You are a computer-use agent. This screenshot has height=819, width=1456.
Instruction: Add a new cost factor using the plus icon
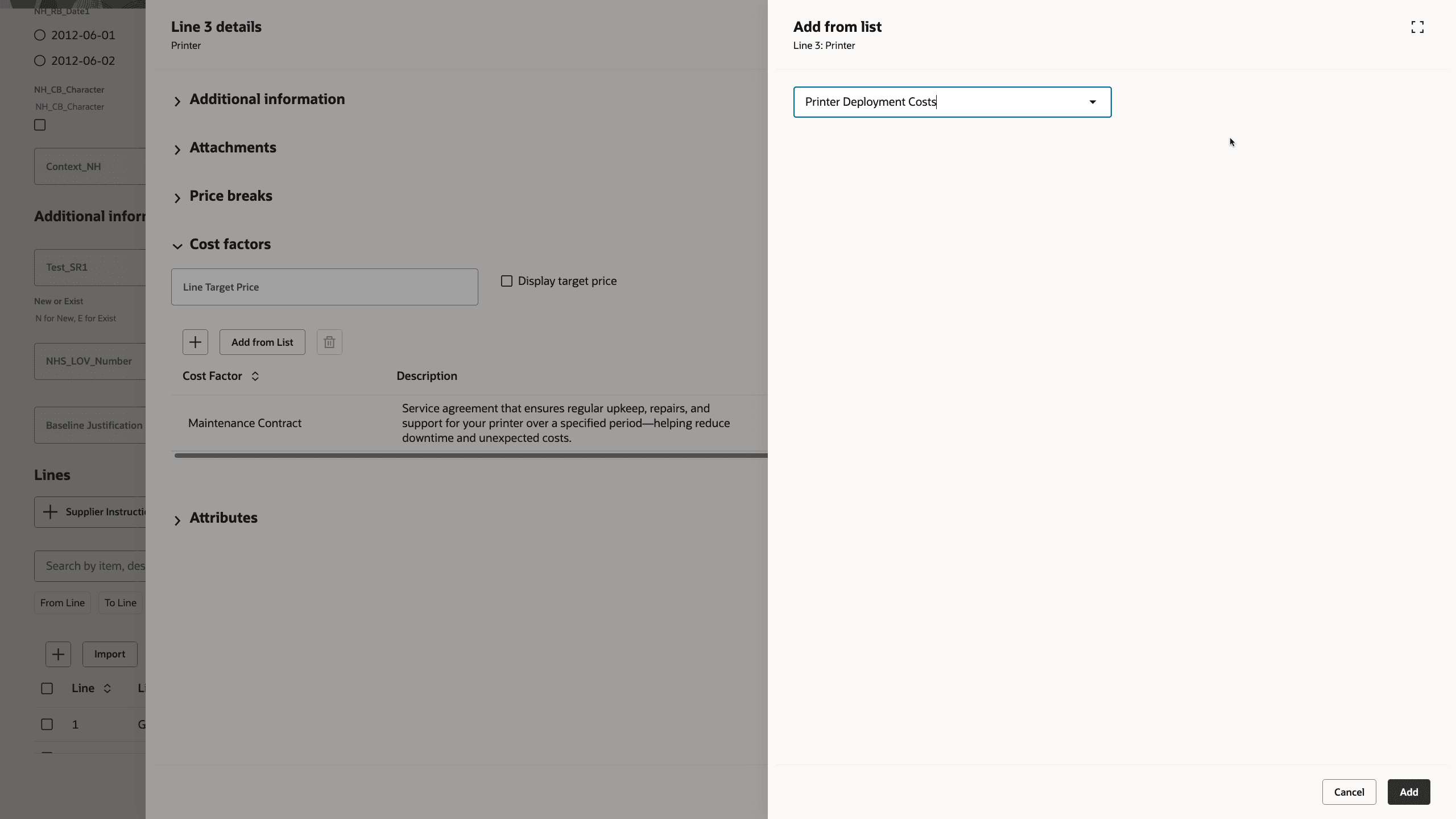click(195, 341)
